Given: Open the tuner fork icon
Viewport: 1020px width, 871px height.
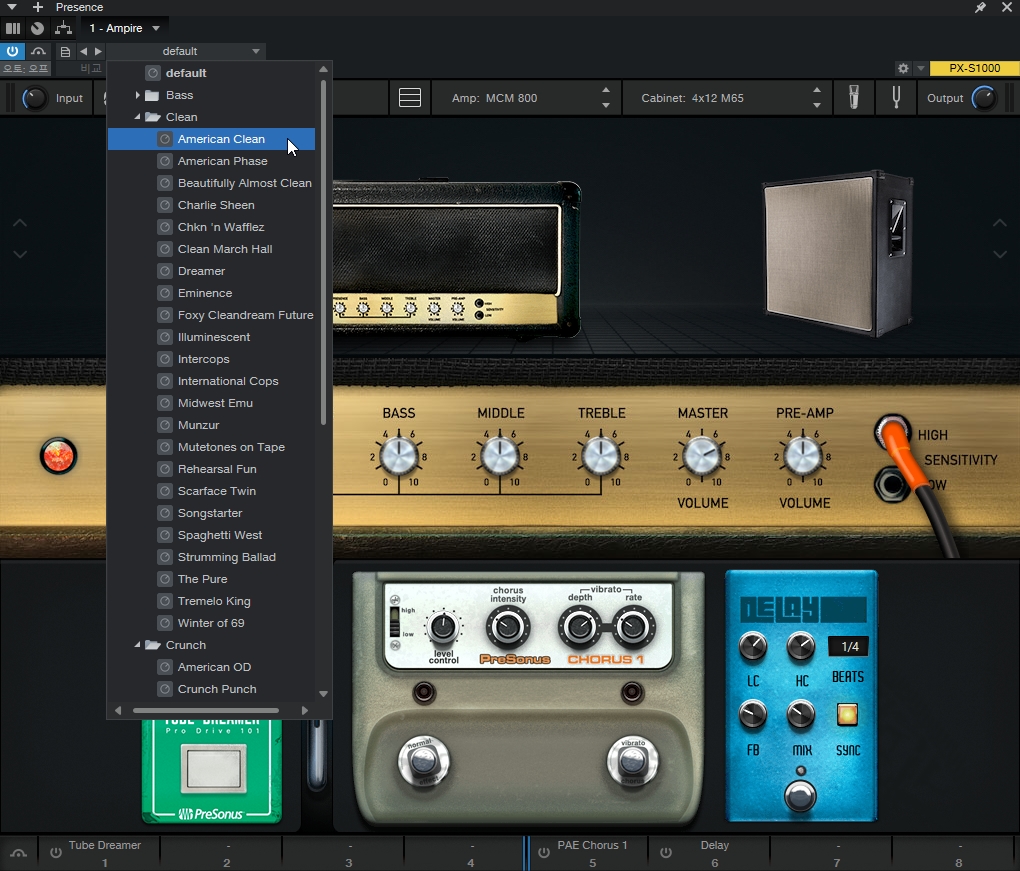Looking at the screenshot, I should (896, 98).
